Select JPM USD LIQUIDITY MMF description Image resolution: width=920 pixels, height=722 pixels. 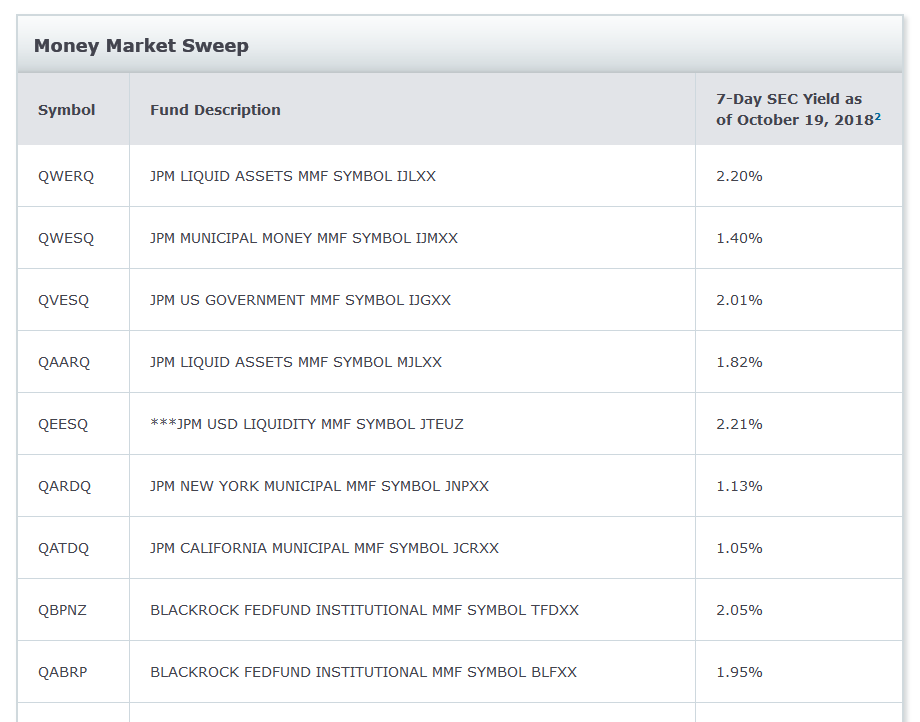(x=307, y=424)
